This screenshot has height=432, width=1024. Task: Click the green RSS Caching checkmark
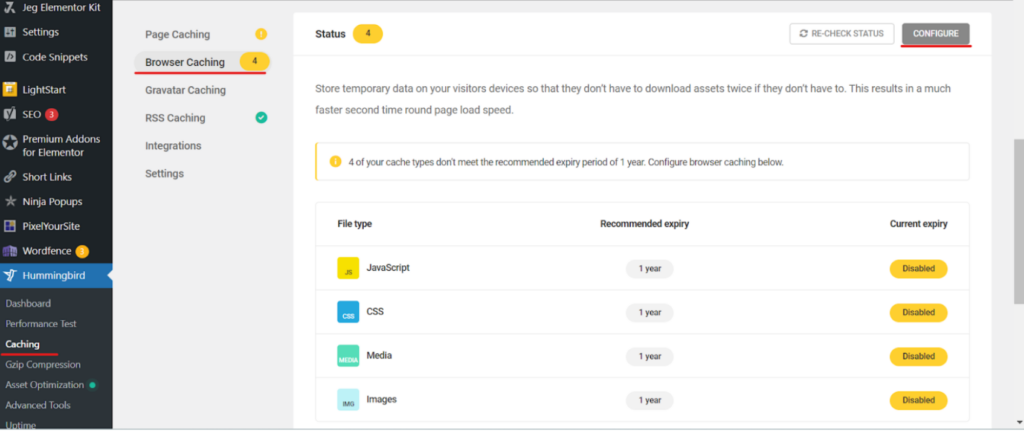261,118
